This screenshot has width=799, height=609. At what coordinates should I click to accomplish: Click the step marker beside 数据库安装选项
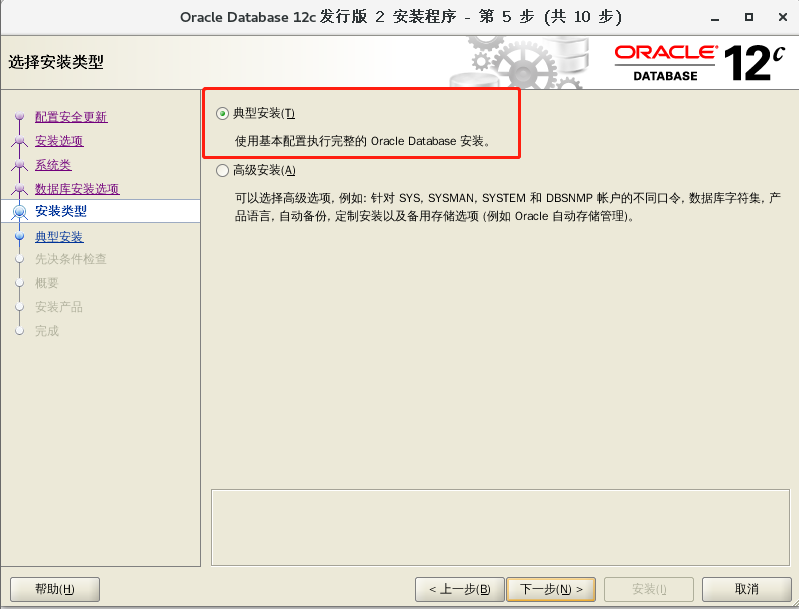coord(19,189)
